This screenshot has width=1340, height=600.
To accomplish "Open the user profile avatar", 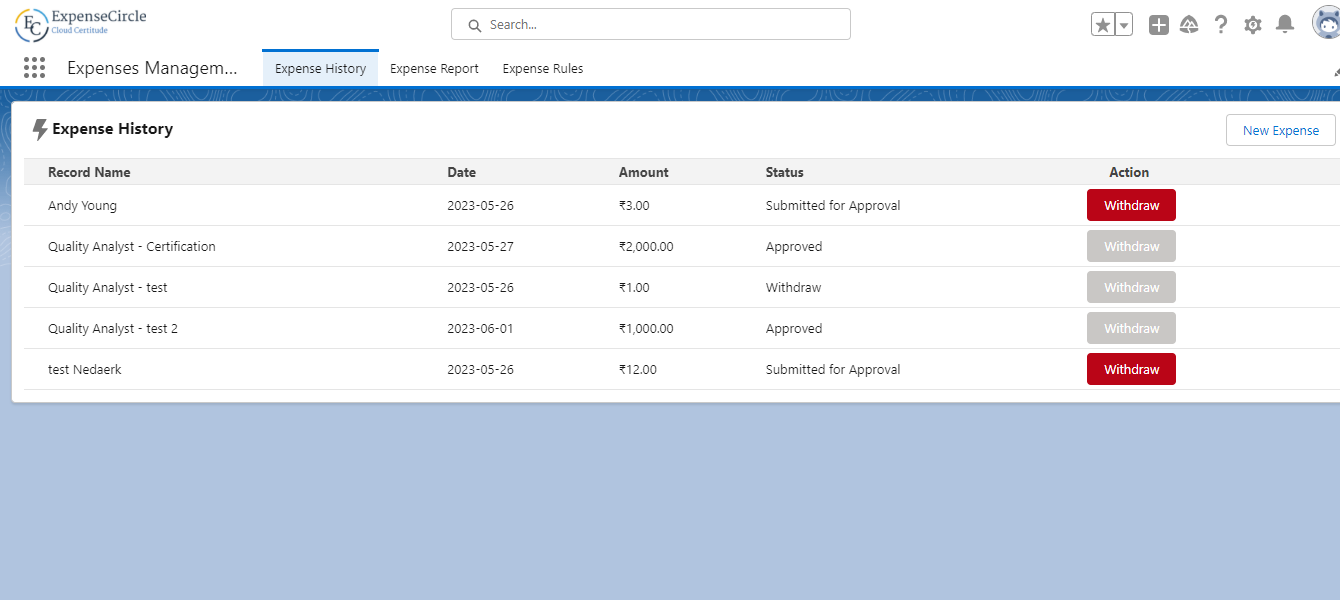I will tap(1326, 23).
